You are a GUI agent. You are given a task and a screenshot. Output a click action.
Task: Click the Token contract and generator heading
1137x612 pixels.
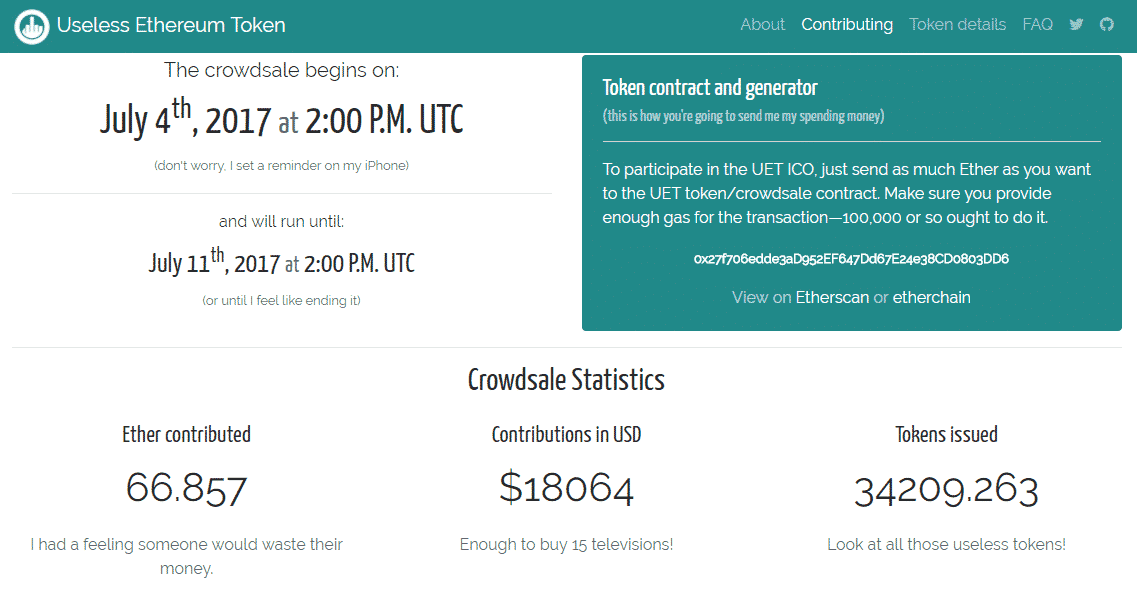coord(710,88)
